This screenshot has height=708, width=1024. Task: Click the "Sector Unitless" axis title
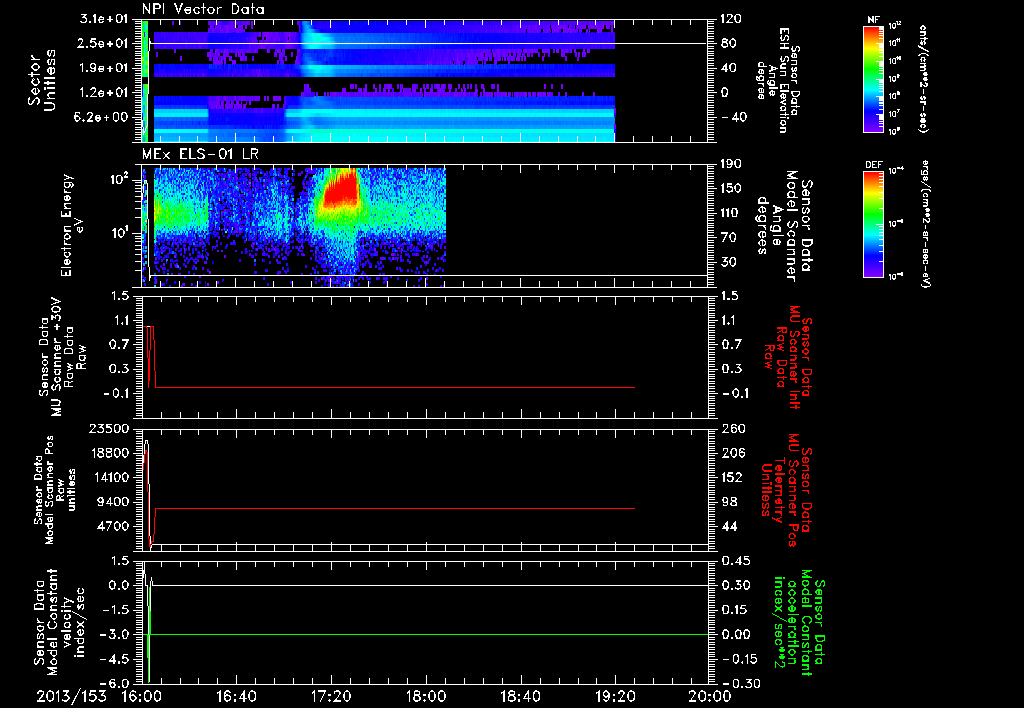pyautogui.click(x=42, y=80)
